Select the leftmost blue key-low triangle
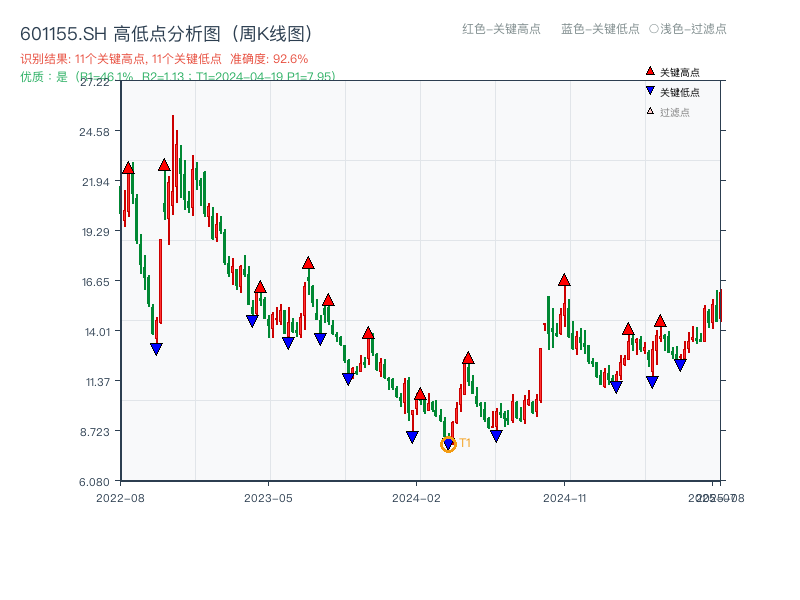800x600 pixels. 156,349
